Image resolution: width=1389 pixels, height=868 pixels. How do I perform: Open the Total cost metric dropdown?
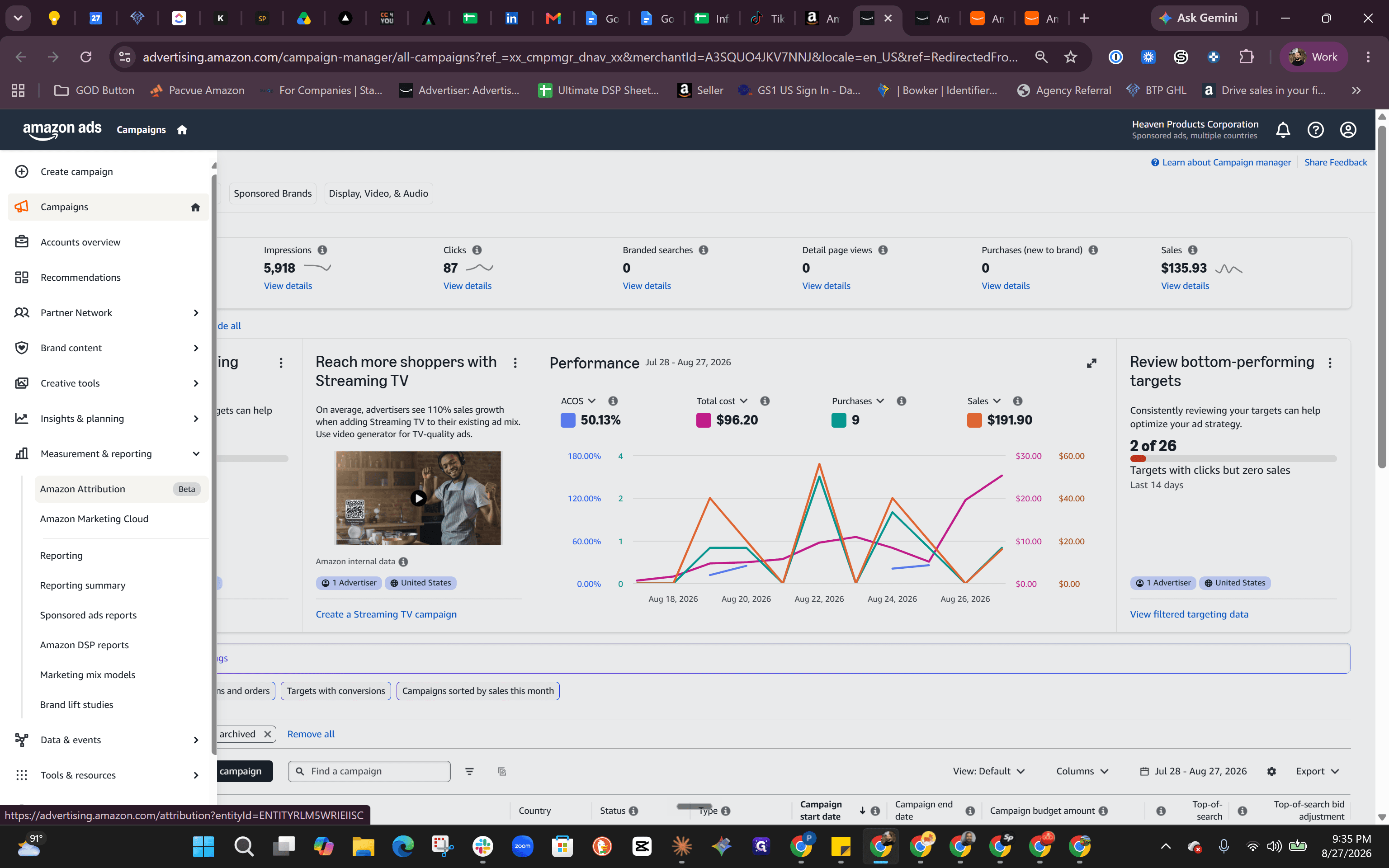tap(722, 401)
